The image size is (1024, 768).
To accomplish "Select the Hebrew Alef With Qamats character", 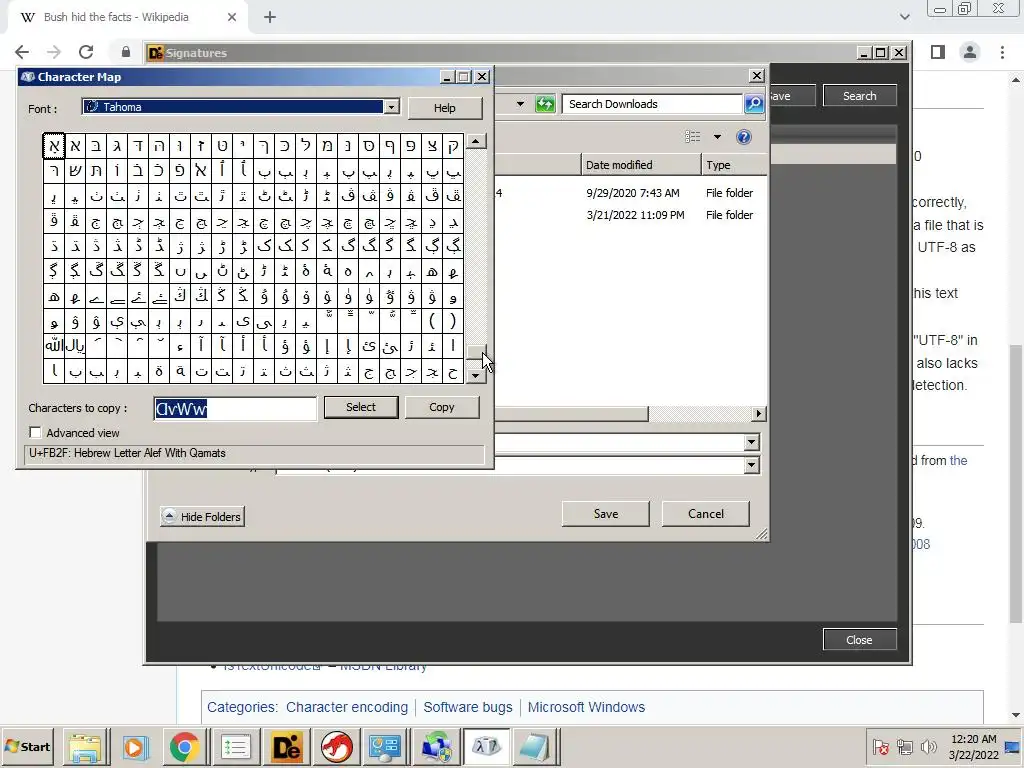I will coord(54,146).
